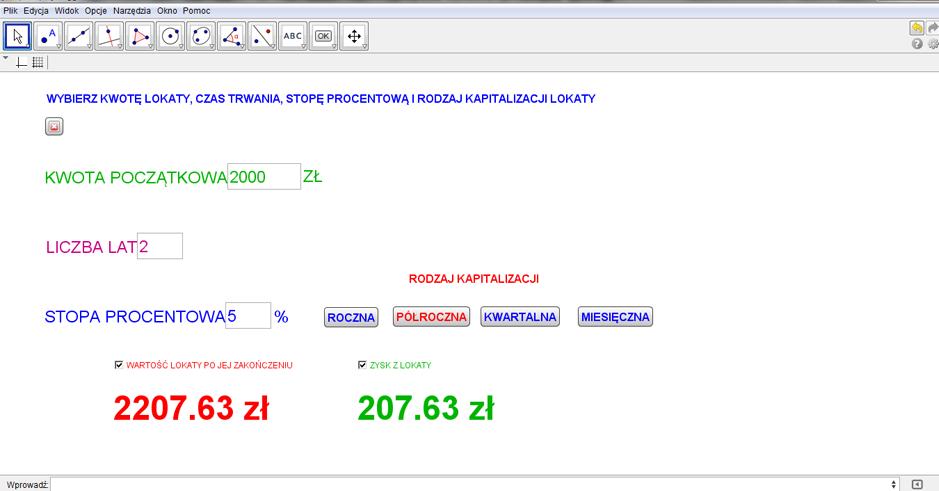
Task: Select the OK Insert Button tool
Action: pyautogui.click(x=323, y=36)
